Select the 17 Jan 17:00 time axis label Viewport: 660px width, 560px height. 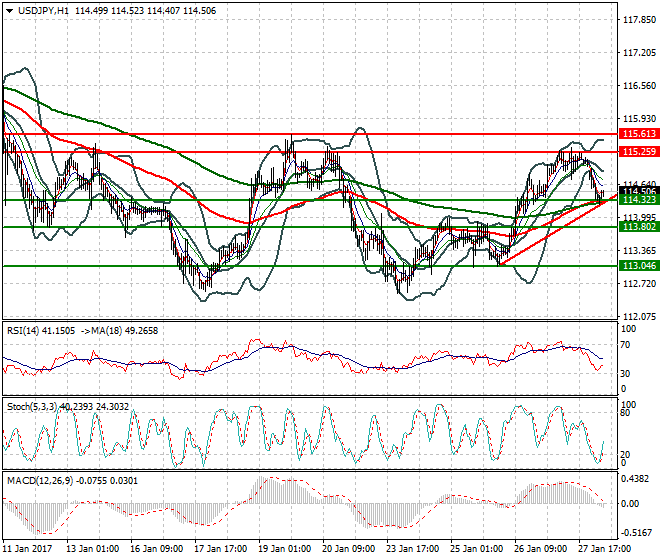pyautogui.click(x=221, y=549)
